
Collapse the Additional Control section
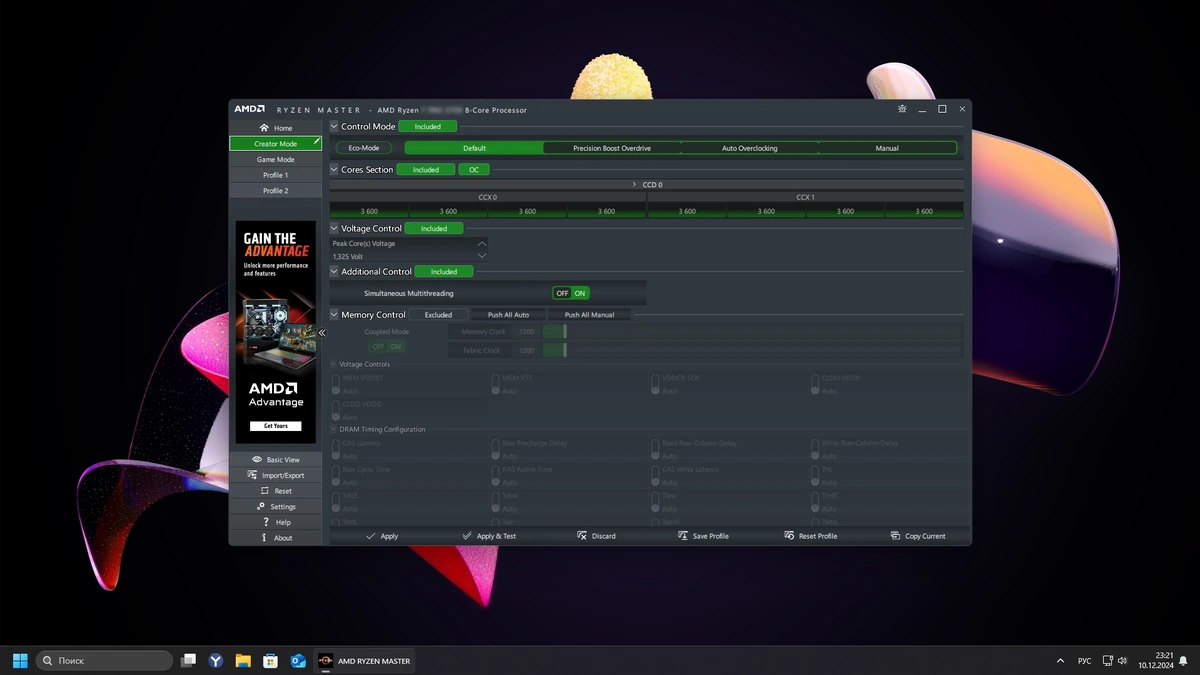[335, 272]
